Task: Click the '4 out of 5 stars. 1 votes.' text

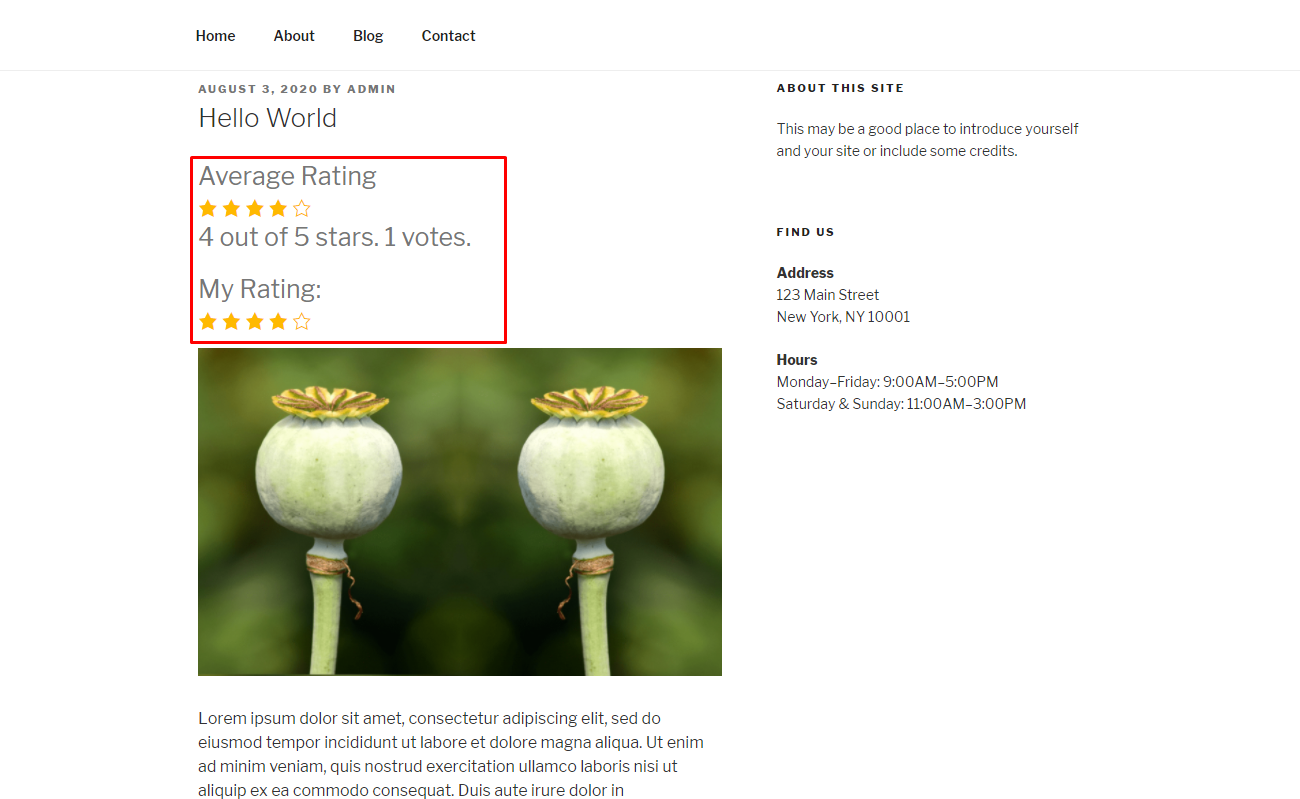Action: [335, 237]
